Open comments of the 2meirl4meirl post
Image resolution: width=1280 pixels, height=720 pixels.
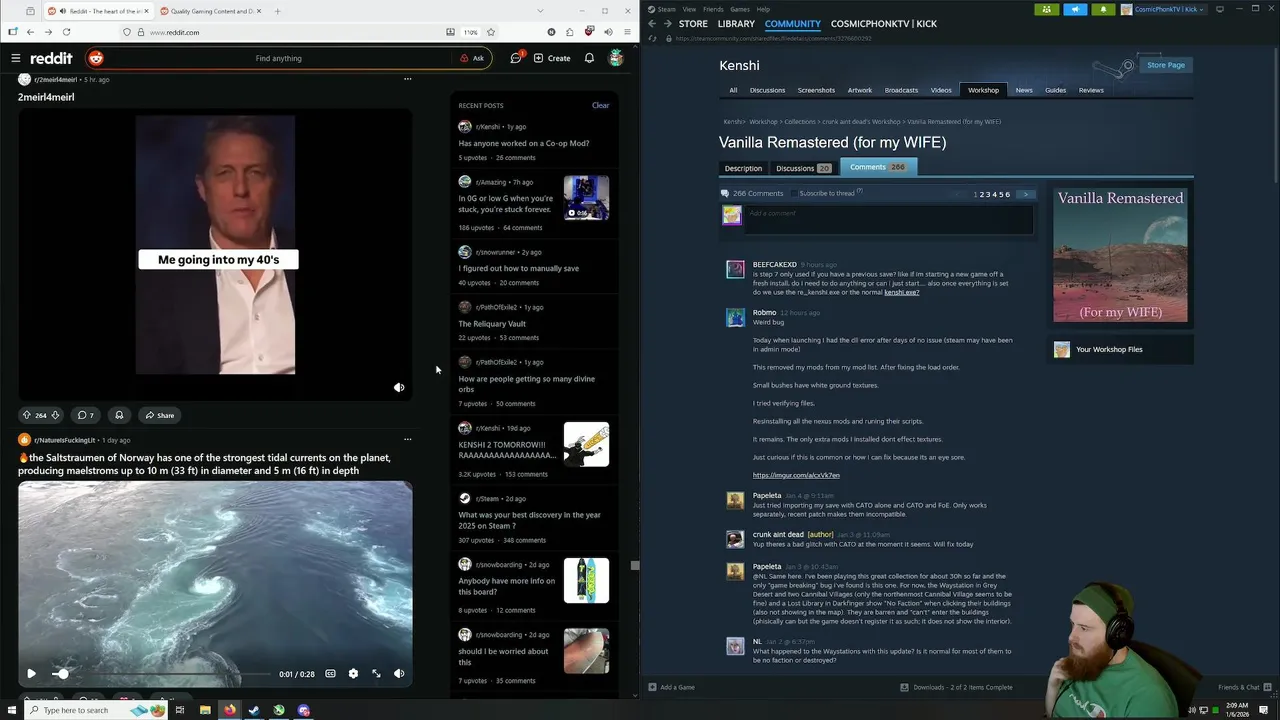click(86, 415)
